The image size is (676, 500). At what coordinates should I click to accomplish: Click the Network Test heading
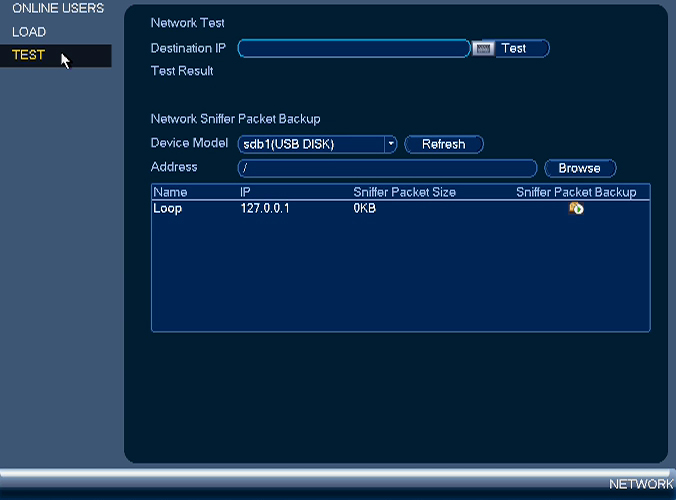point(188,23)
